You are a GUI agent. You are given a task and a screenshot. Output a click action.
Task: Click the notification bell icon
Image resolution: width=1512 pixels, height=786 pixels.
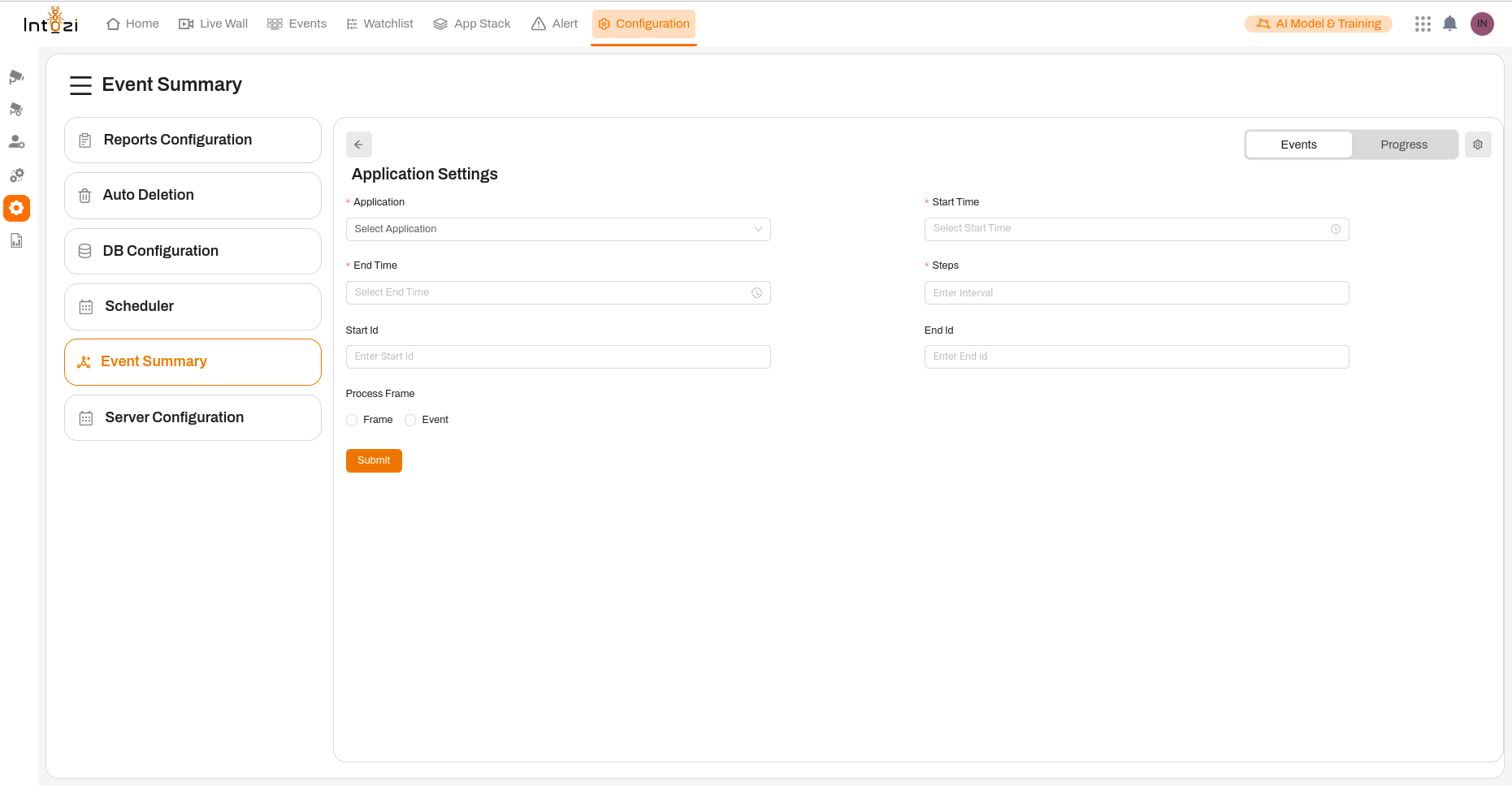click(1449, 24)
